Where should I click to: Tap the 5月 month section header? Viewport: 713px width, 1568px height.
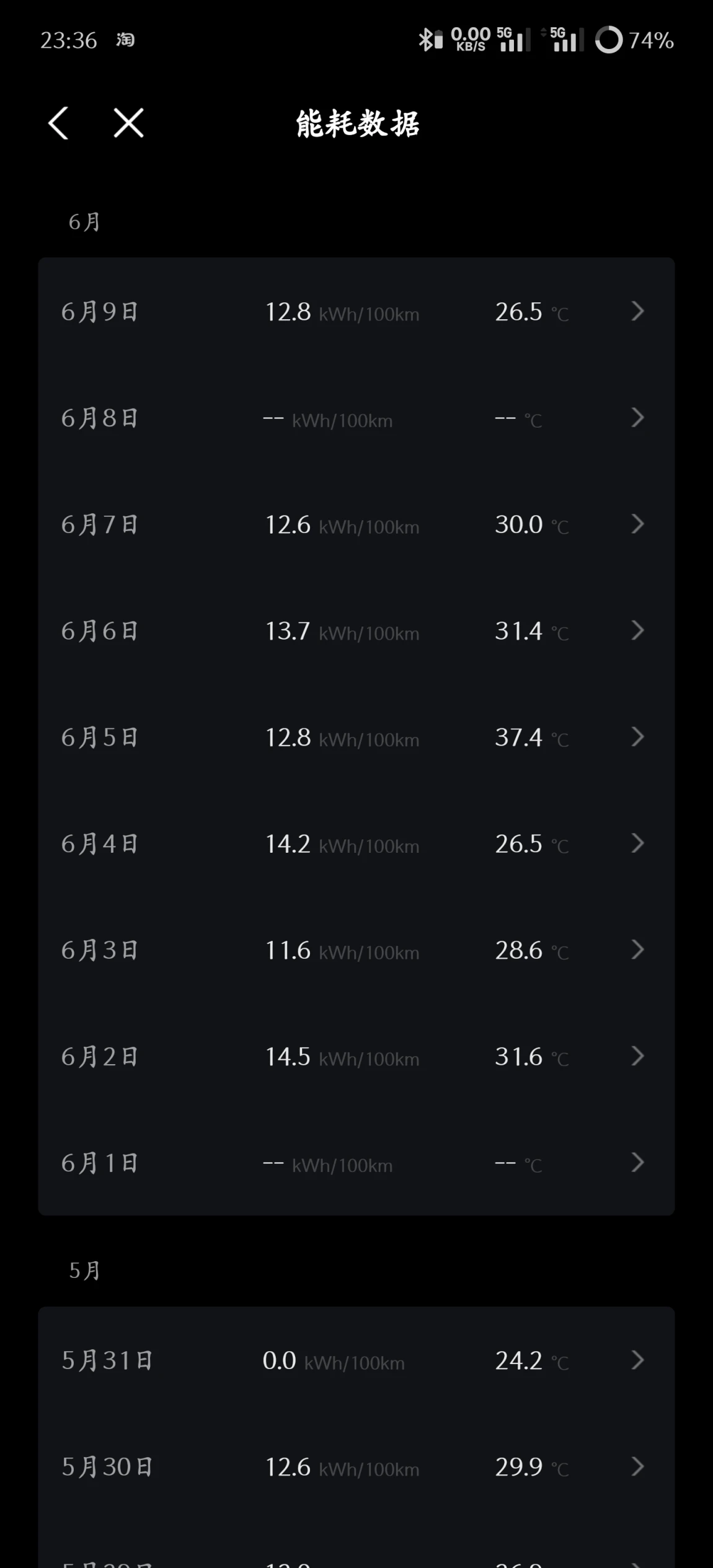click(84, 1271)
